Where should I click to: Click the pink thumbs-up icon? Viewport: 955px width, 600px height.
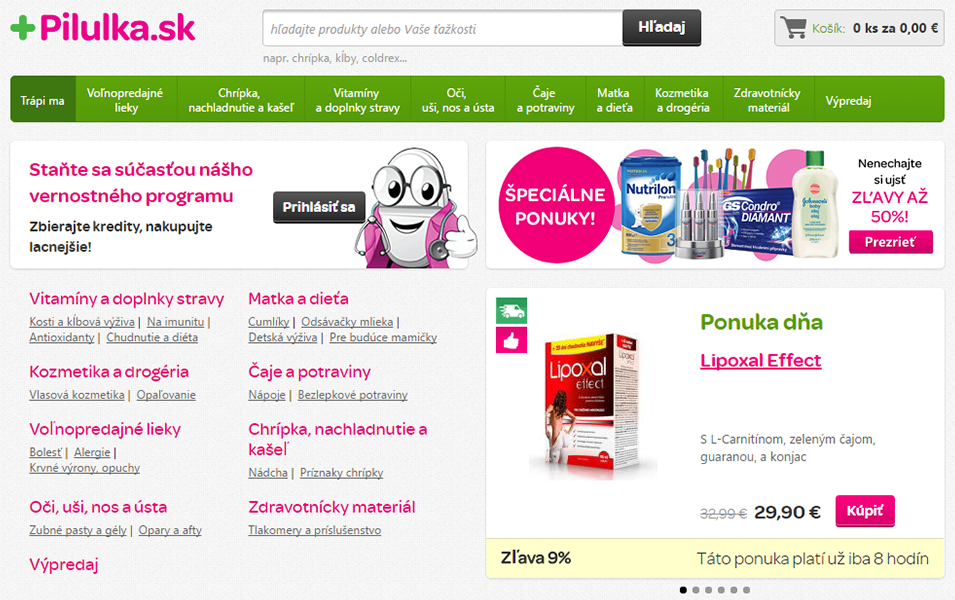pos(512,340)
